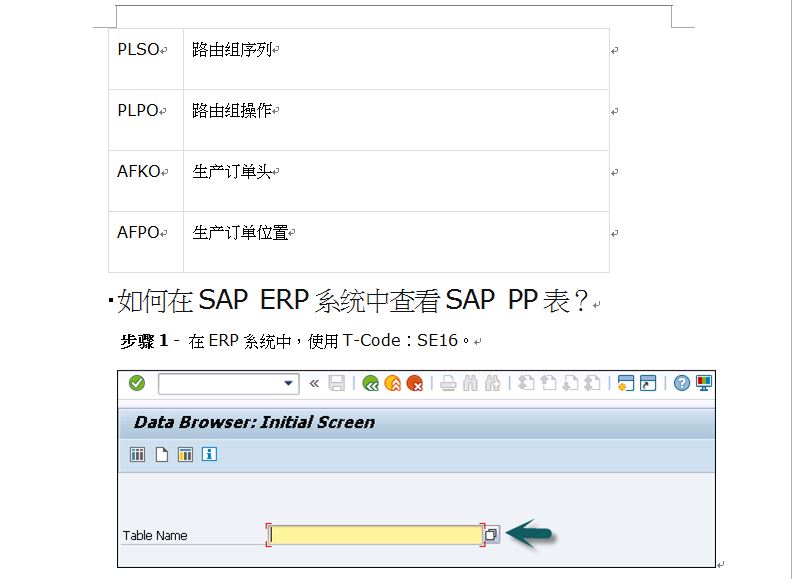792x579 pixels.
Task: Click the yellow Table Name input field
Action: coord(375,535)
